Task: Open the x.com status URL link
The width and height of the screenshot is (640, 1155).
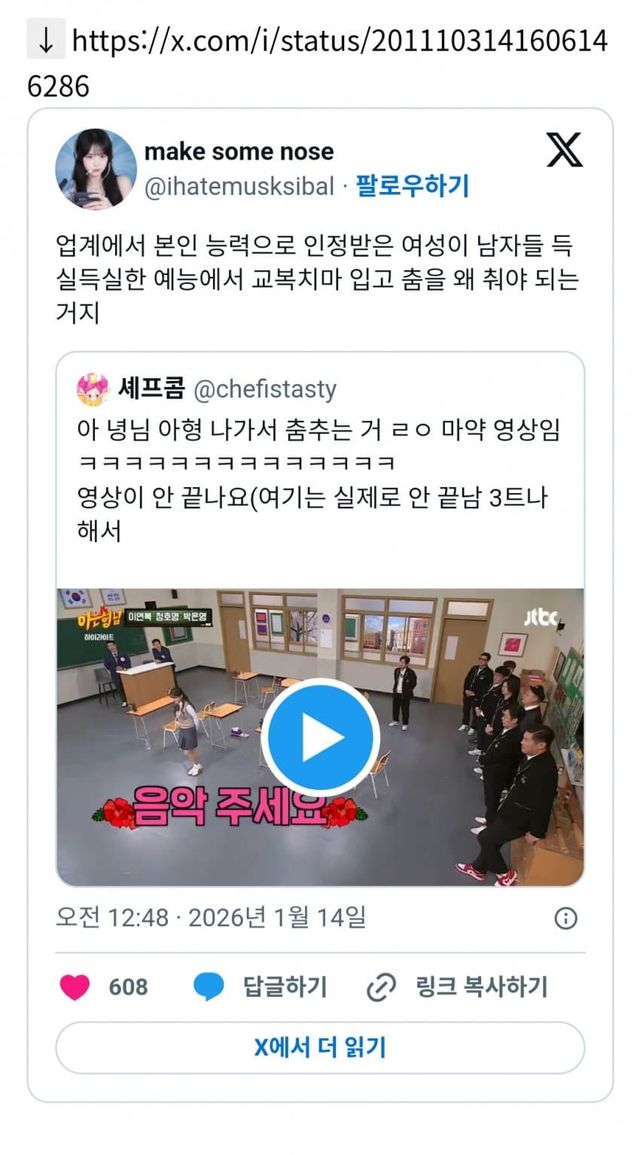Action: [317, 63]
